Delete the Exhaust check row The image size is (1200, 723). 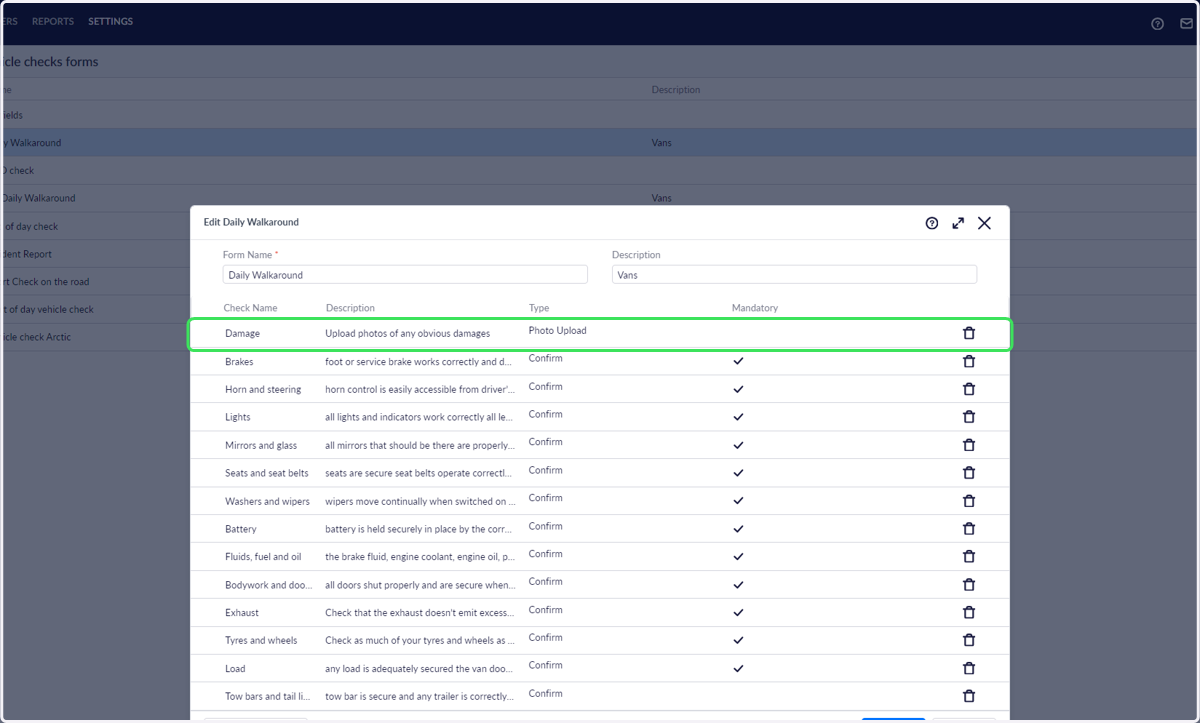968,612
